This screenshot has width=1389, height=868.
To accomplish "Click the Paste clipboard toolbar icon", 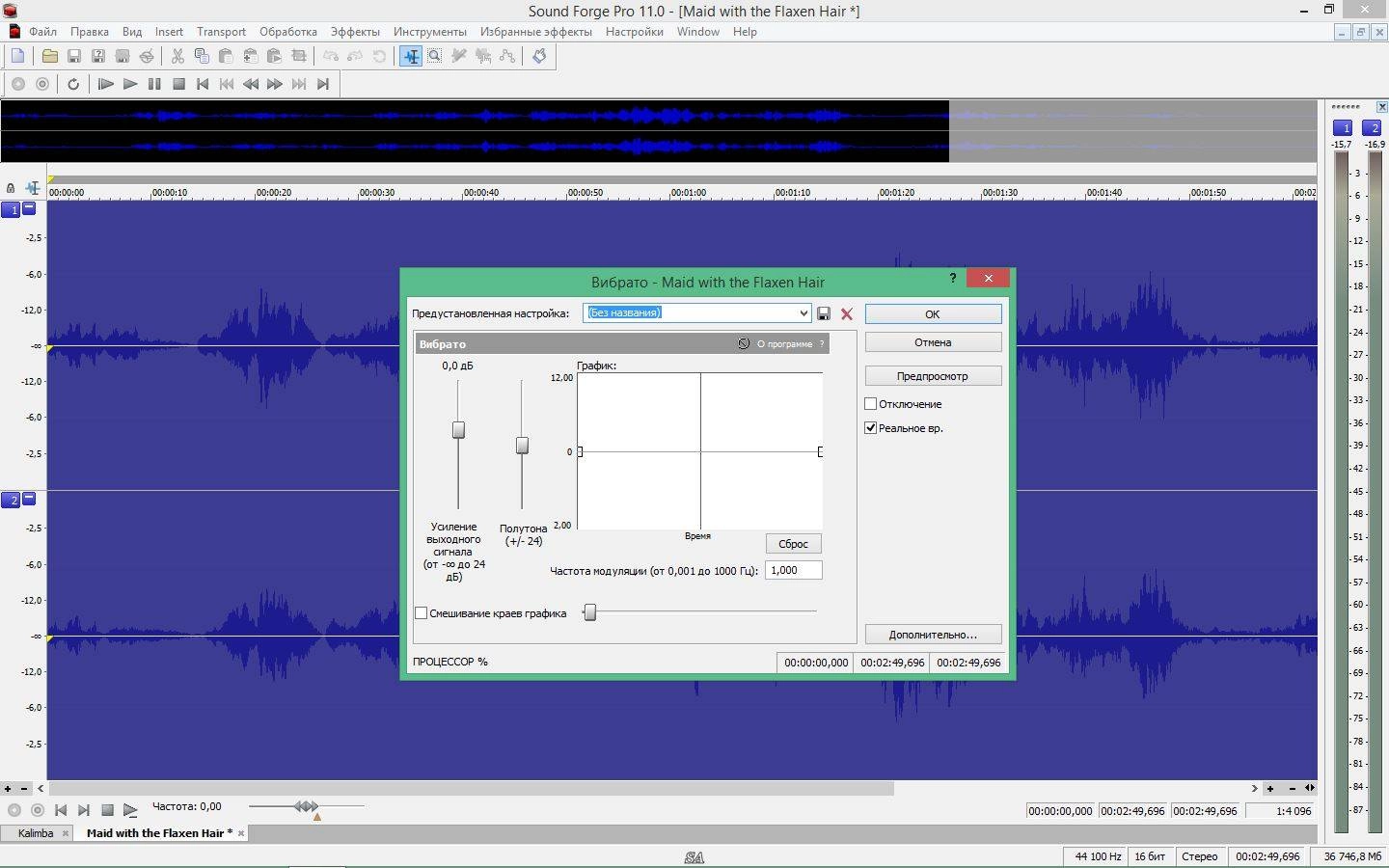I will pos(226,56).
